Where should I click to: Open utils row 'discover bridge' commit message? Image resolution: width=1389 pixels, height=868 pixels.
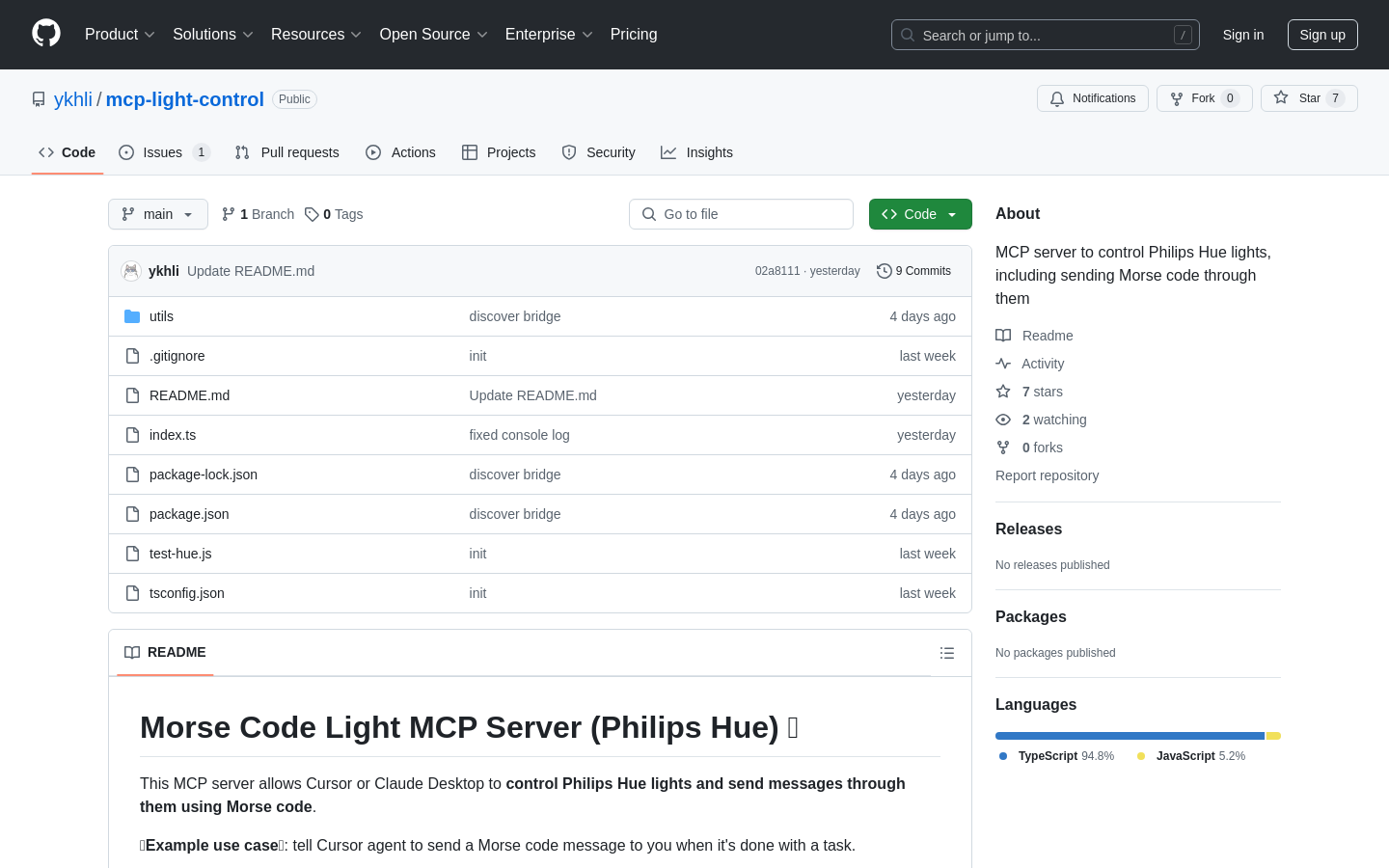point(514,316)
